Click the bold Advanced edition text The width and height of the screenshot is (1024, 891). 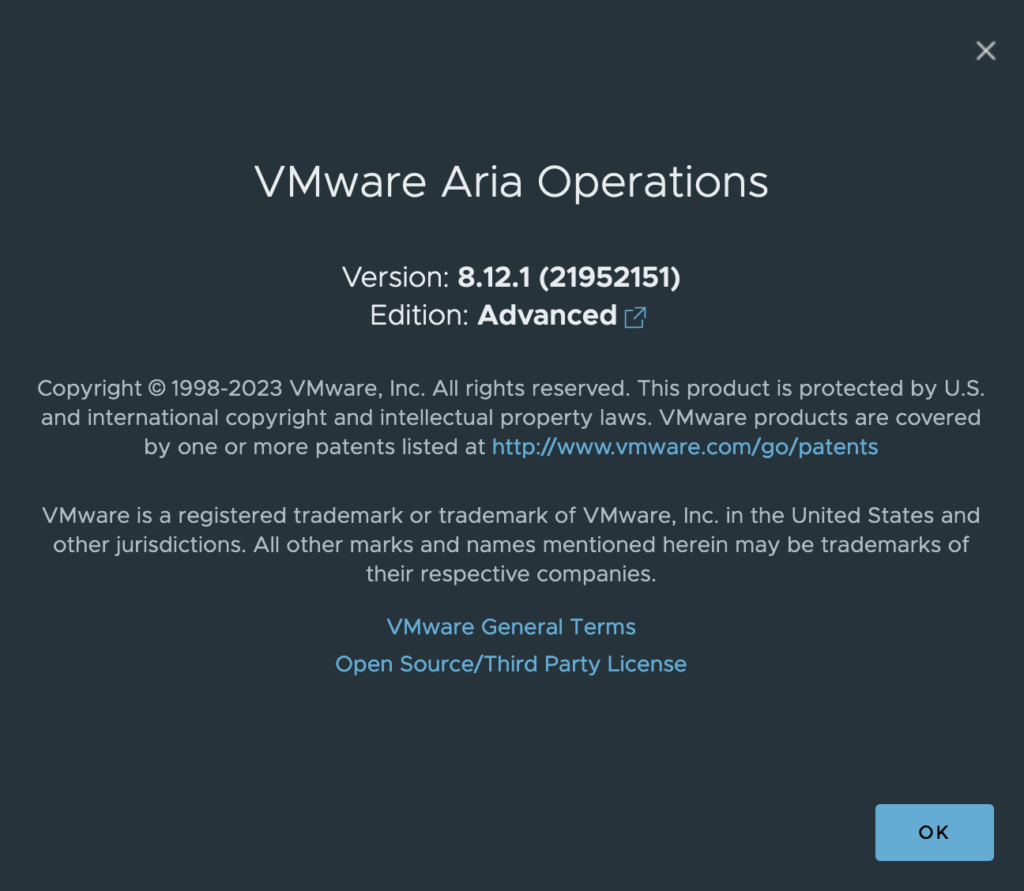point(547,316)
